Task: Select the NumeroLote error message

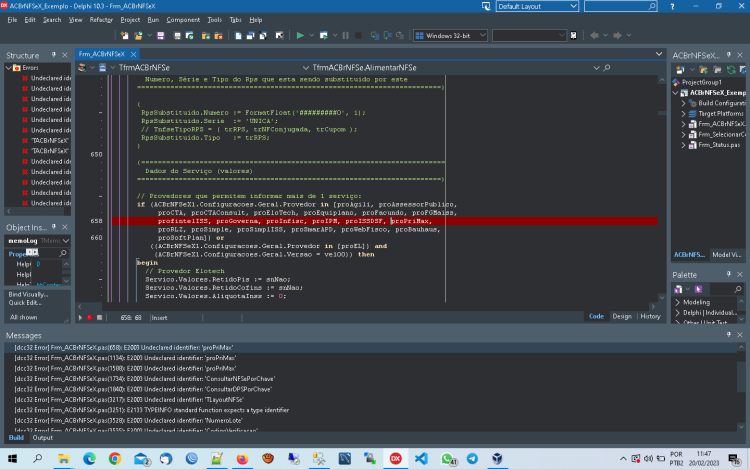Action: (372, 421)
